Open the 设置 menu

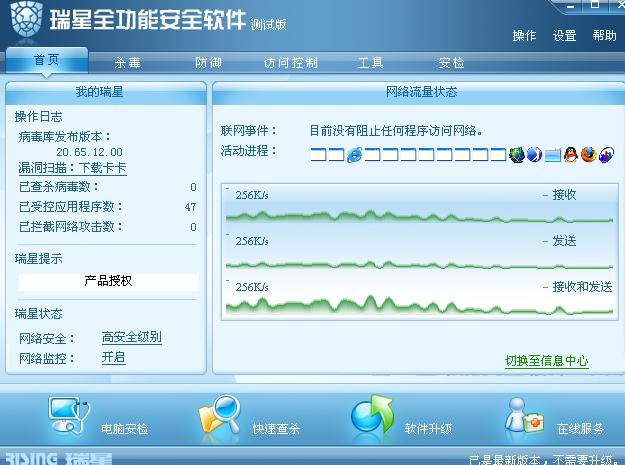click(564, 35)
